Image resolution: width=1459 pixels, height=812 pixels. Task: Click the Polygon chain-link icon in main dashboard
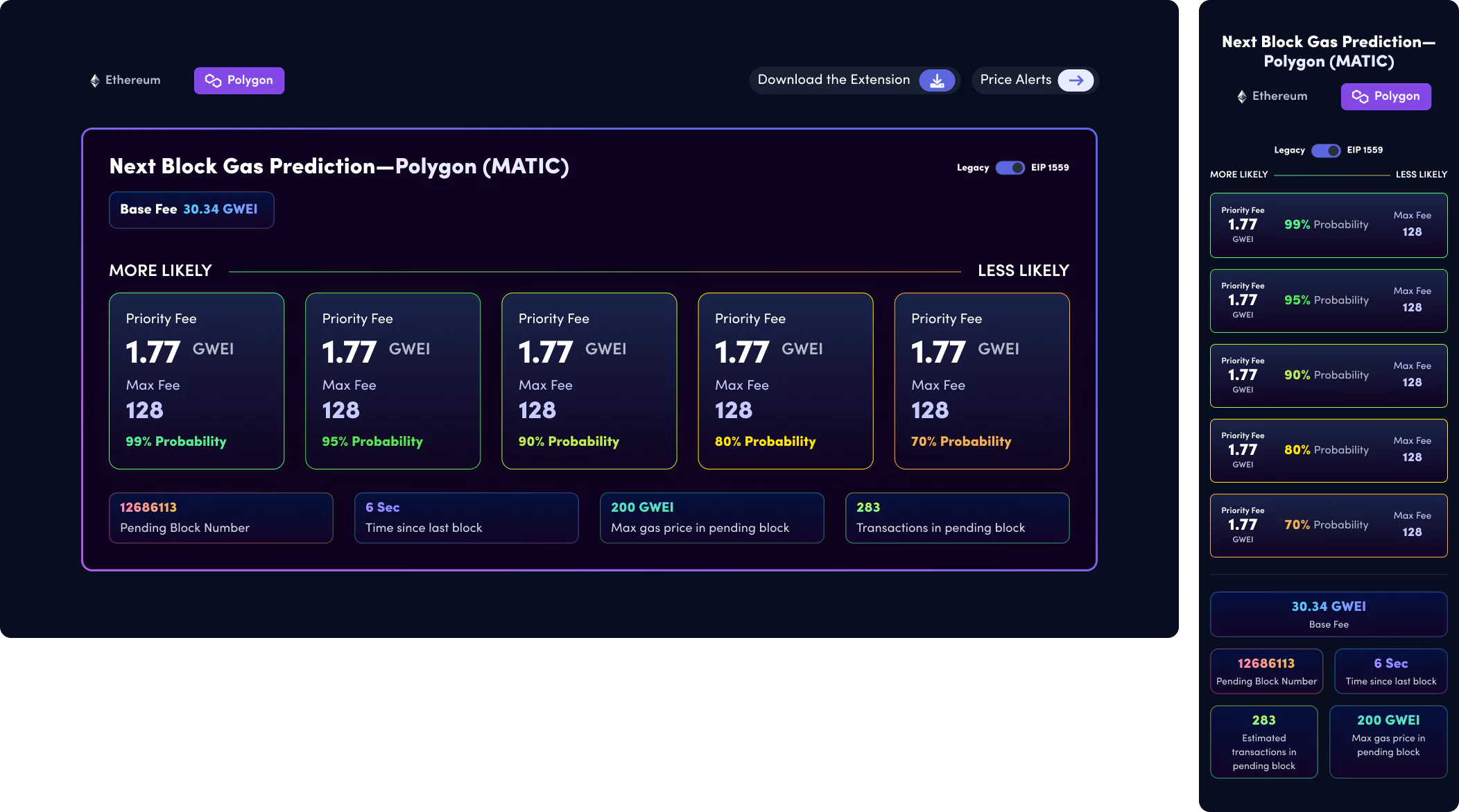(213, 80)
